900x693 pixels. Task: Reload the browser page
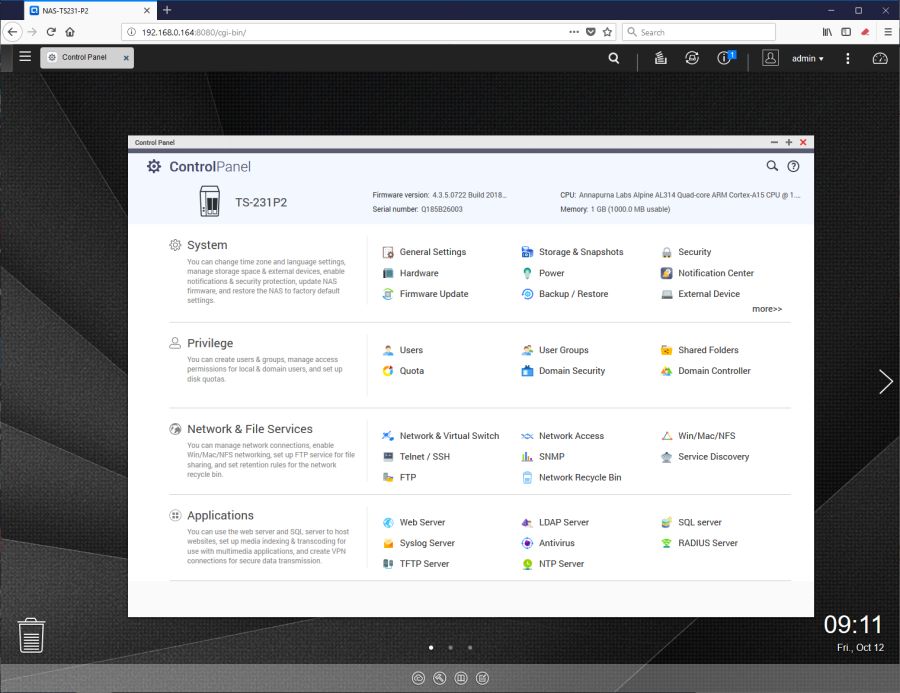pos(51,32)
